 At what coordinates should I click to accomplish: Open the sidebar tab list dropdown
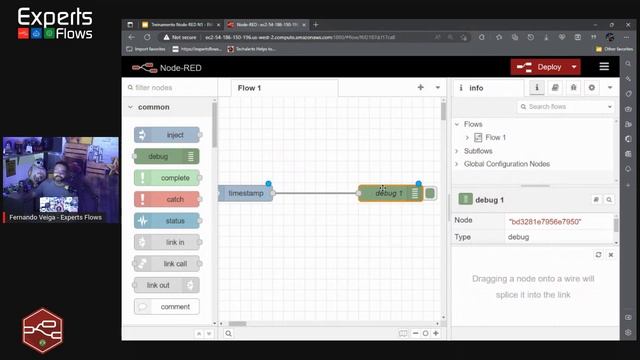610,87
